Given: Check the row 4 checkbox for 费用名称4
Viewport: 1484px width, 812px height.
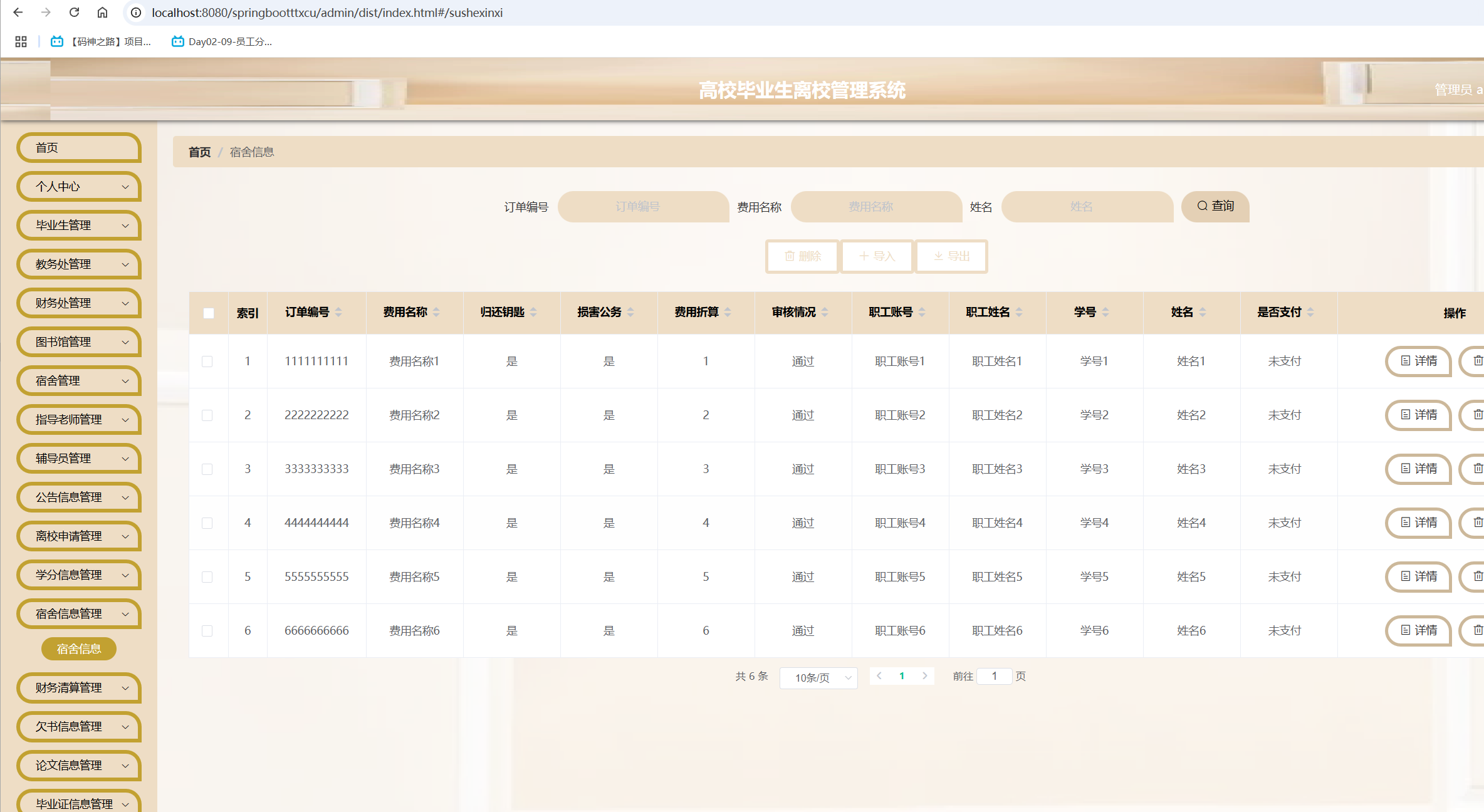Looking at the screenshot, I should [207, 523].
